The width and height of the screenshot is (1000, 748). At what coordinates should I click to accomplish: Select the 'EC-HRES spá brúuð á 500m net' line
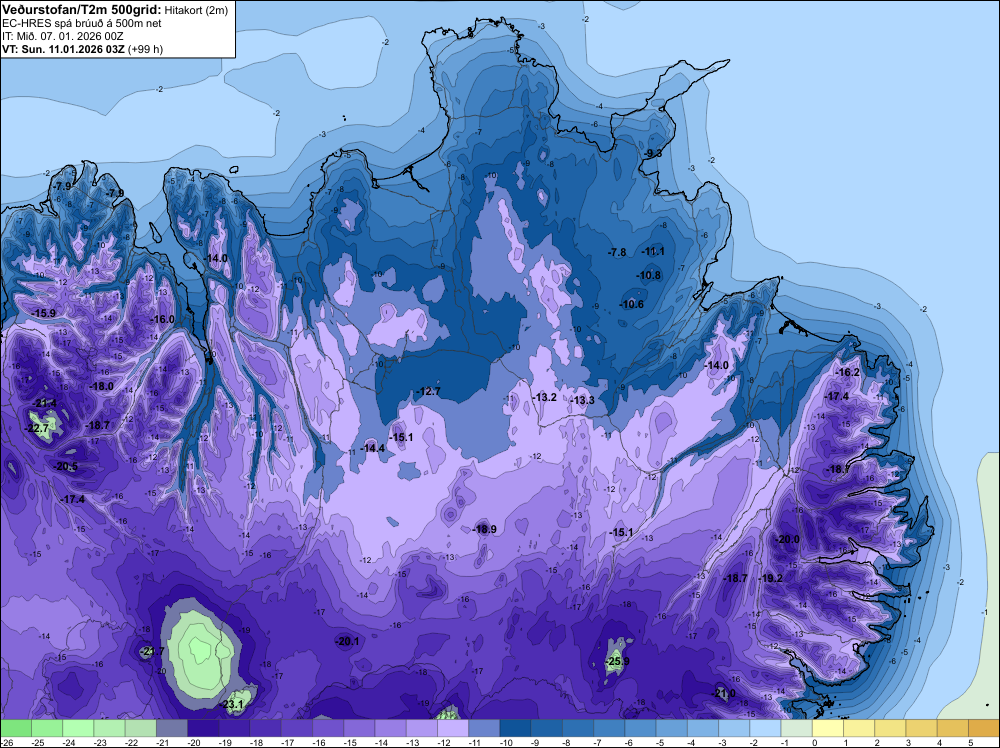coord(82,24)
